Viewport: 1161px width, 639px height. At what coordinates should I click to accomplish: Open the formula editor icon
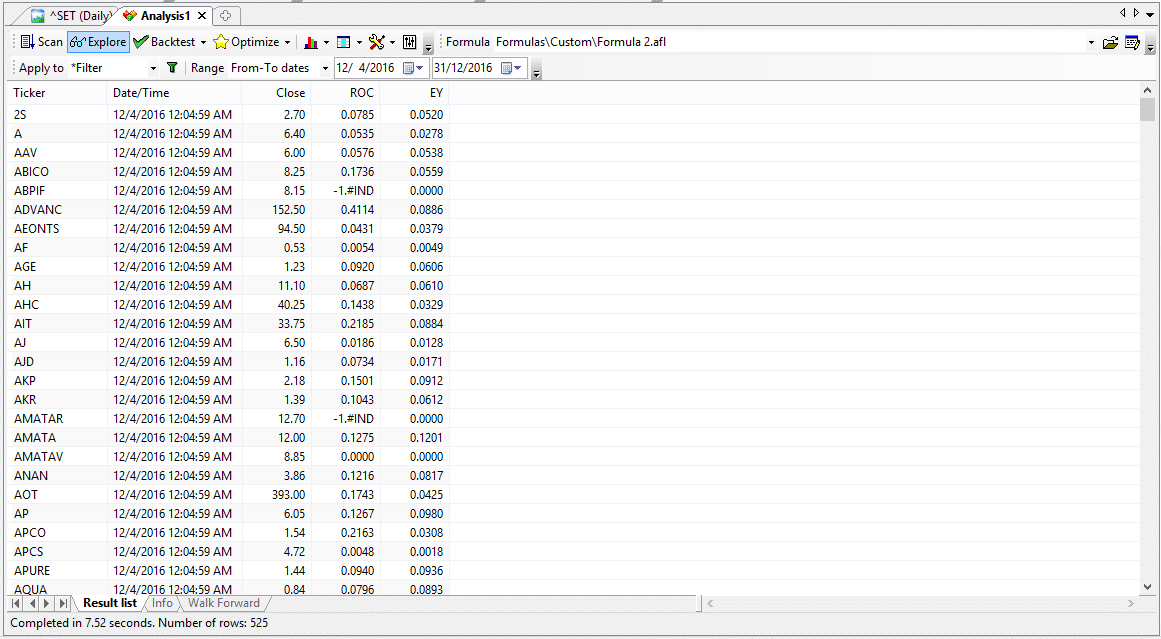point(1132,42)
